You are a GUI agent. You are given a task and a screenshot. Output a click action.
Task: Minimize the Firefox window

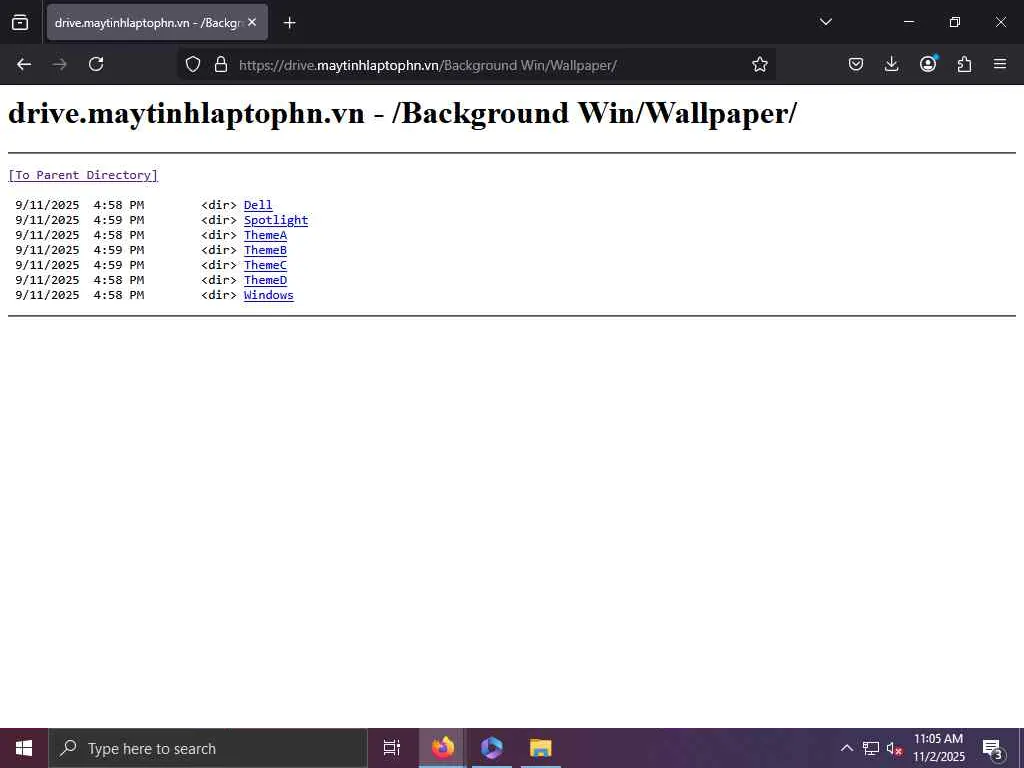(x=908, y=22)
